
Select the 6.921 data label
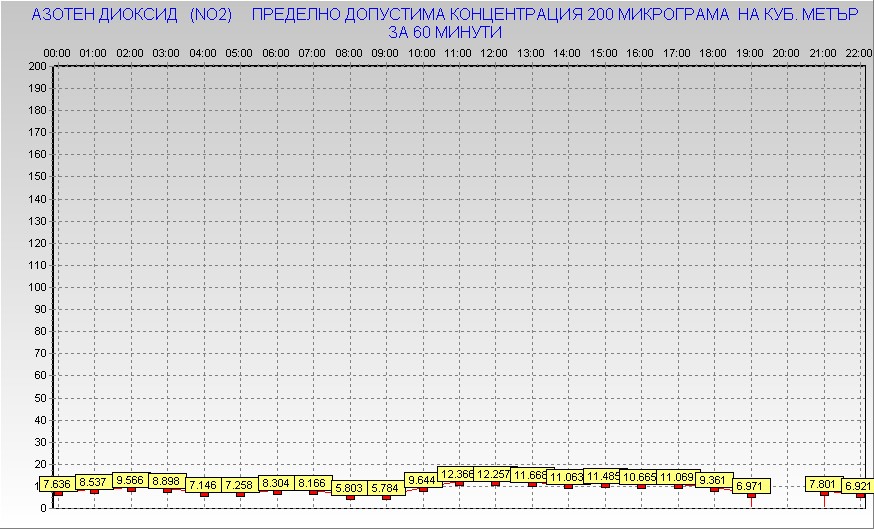point(858,486)
